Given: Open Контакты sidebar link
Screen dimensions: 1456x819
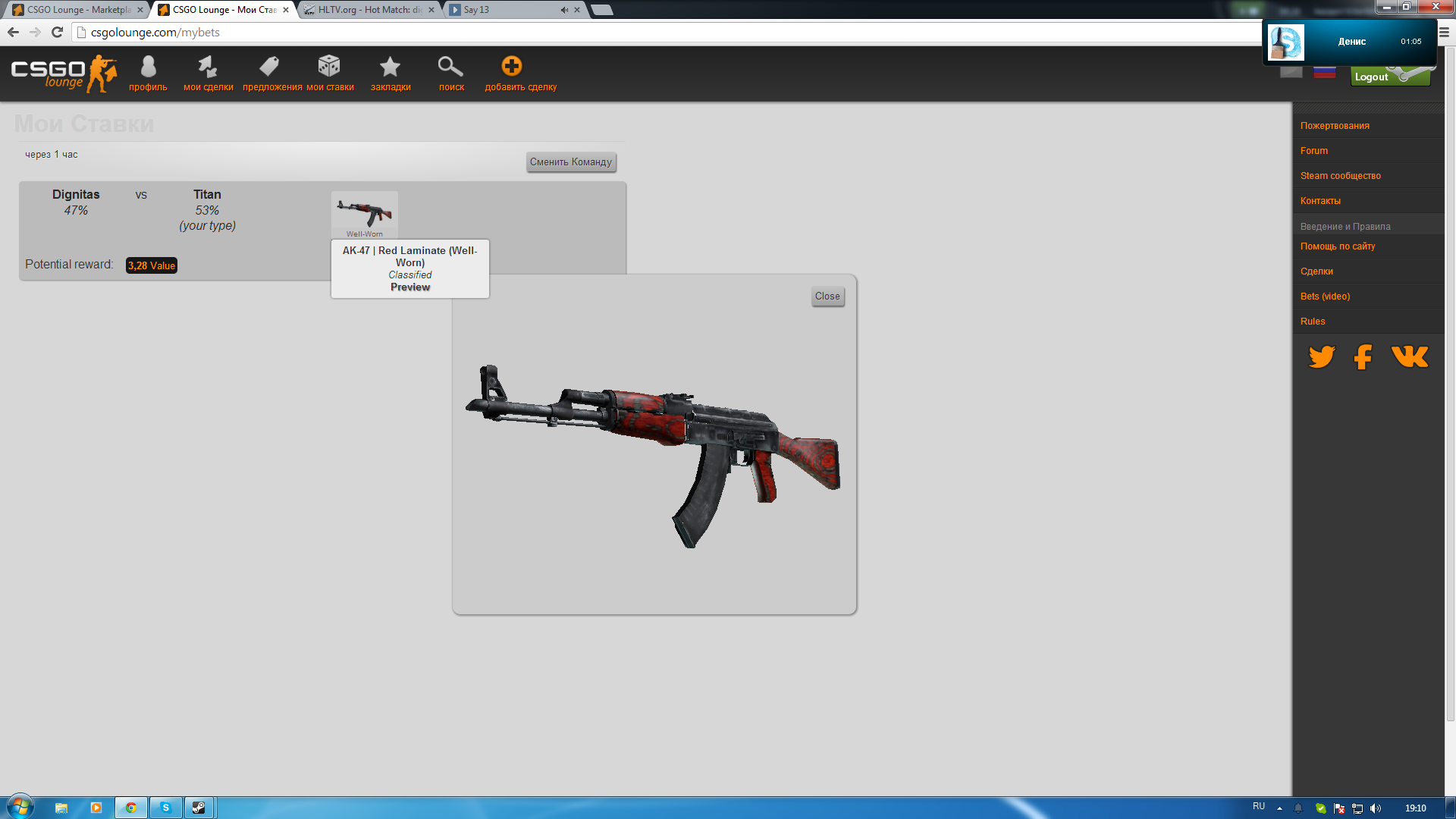Looking at the screenshot, I should coord(1320,201).
